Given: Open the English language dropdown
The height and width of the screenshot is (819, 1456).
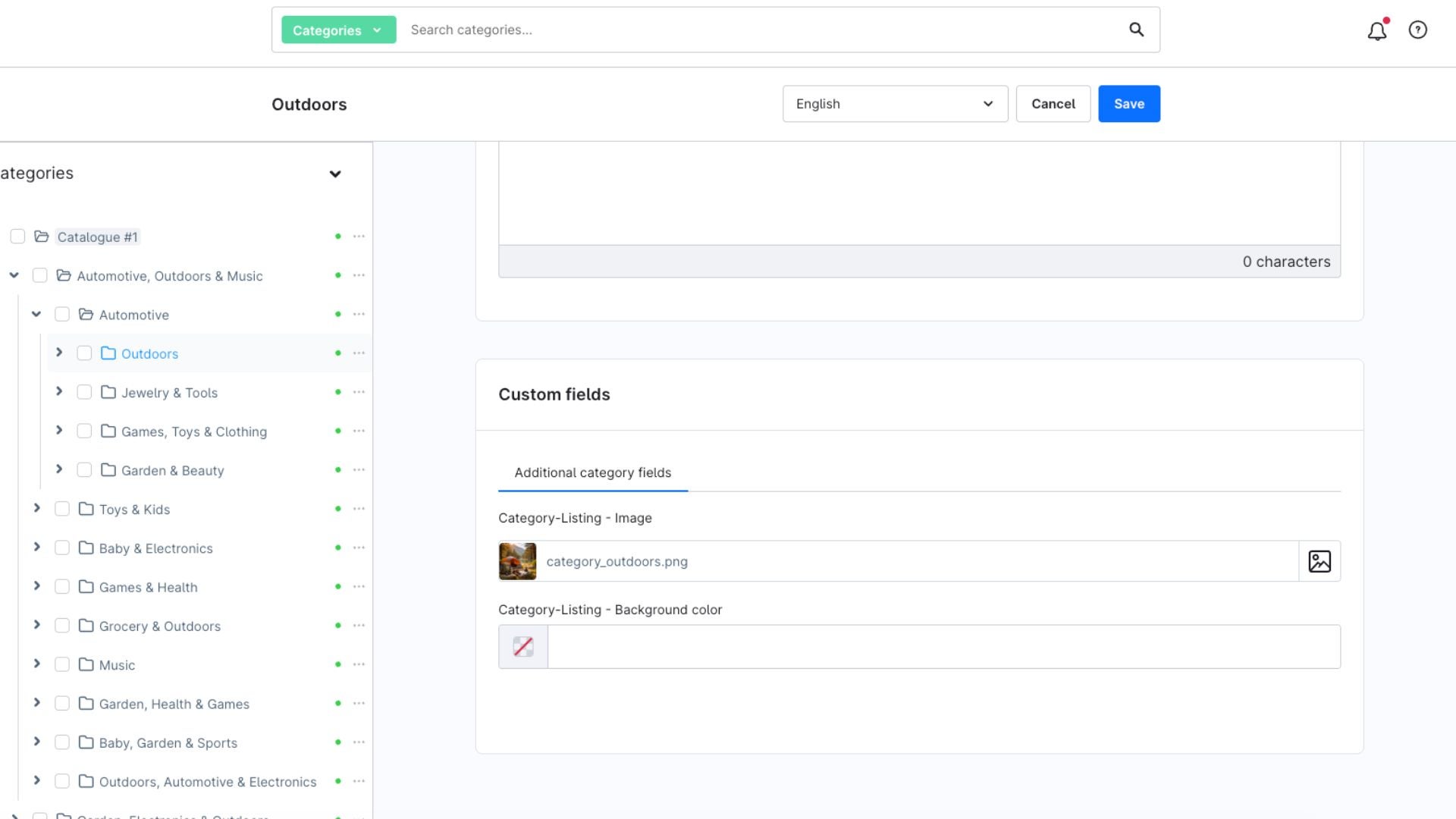Looking at the screenshot, I should (x=895, y=104).
